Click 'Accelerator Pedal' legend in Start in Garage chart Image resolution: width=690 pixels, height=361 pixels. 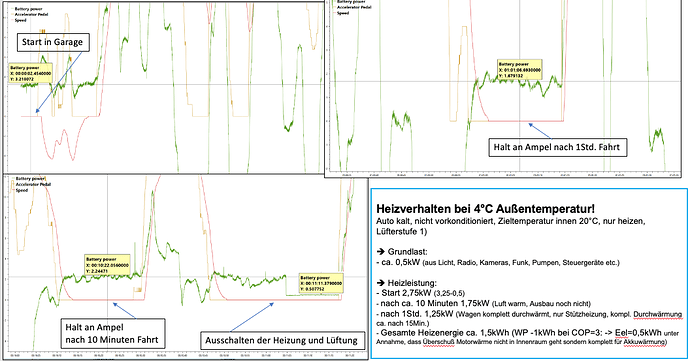pos(31,15)
